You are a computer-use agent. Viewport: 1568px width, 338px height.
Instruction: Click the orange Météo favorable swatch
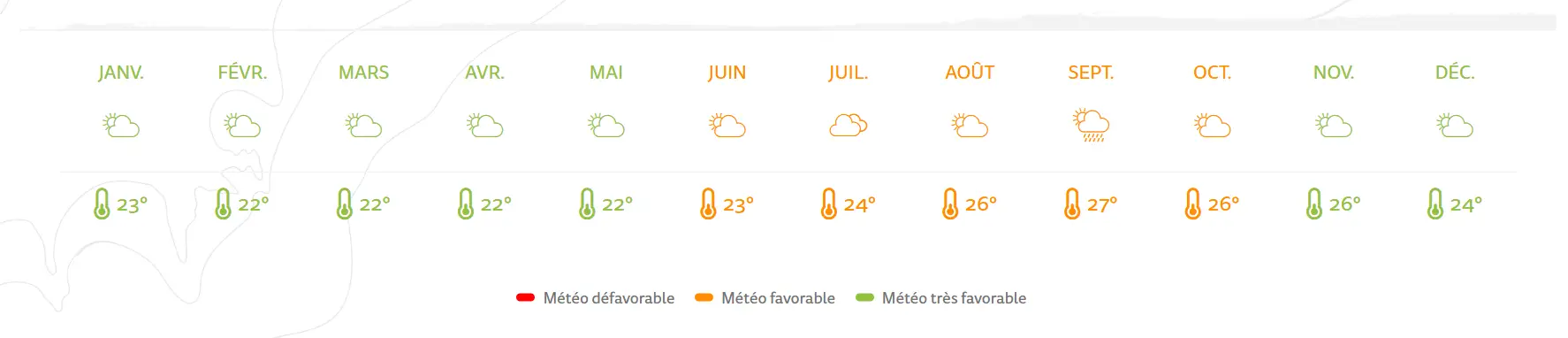click(704, 297)
